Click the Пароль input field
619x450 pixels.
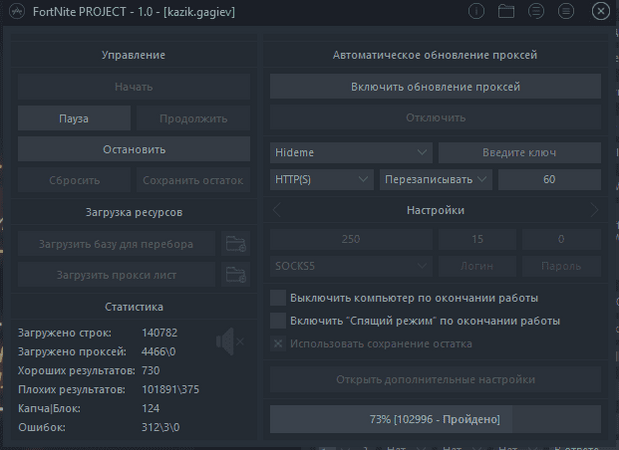(x=561, y=266)
